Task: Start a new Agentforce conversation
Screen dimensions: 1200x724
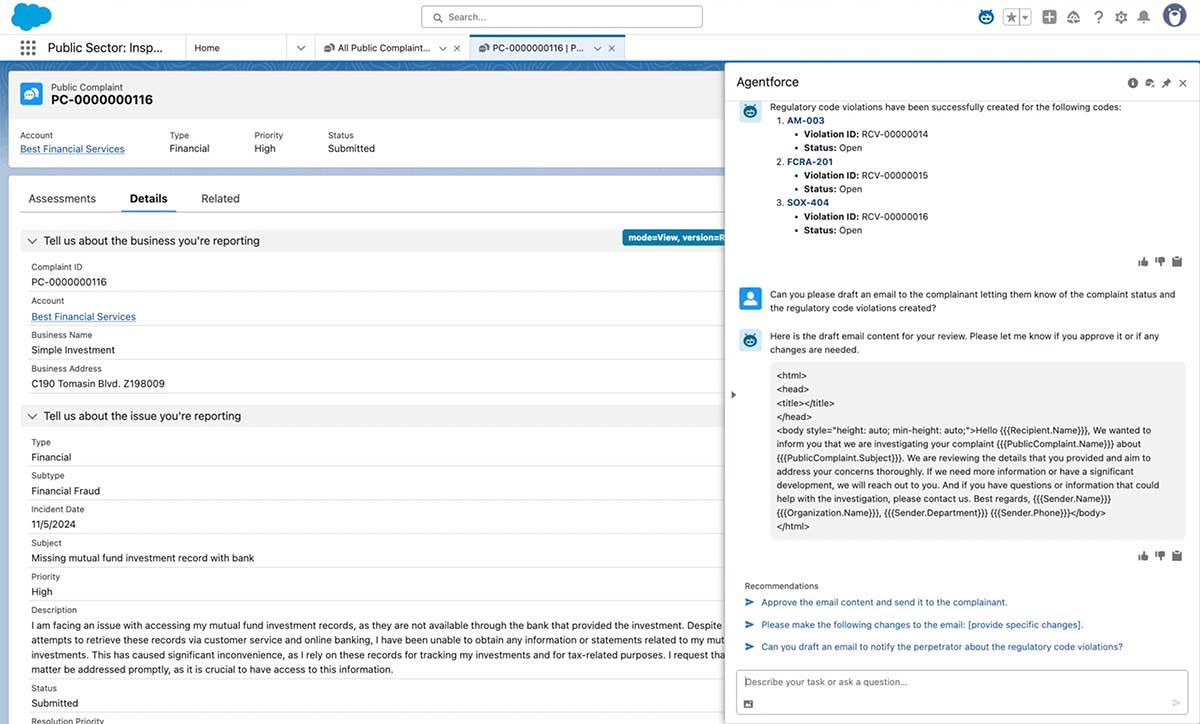Action: (1149, 82)
